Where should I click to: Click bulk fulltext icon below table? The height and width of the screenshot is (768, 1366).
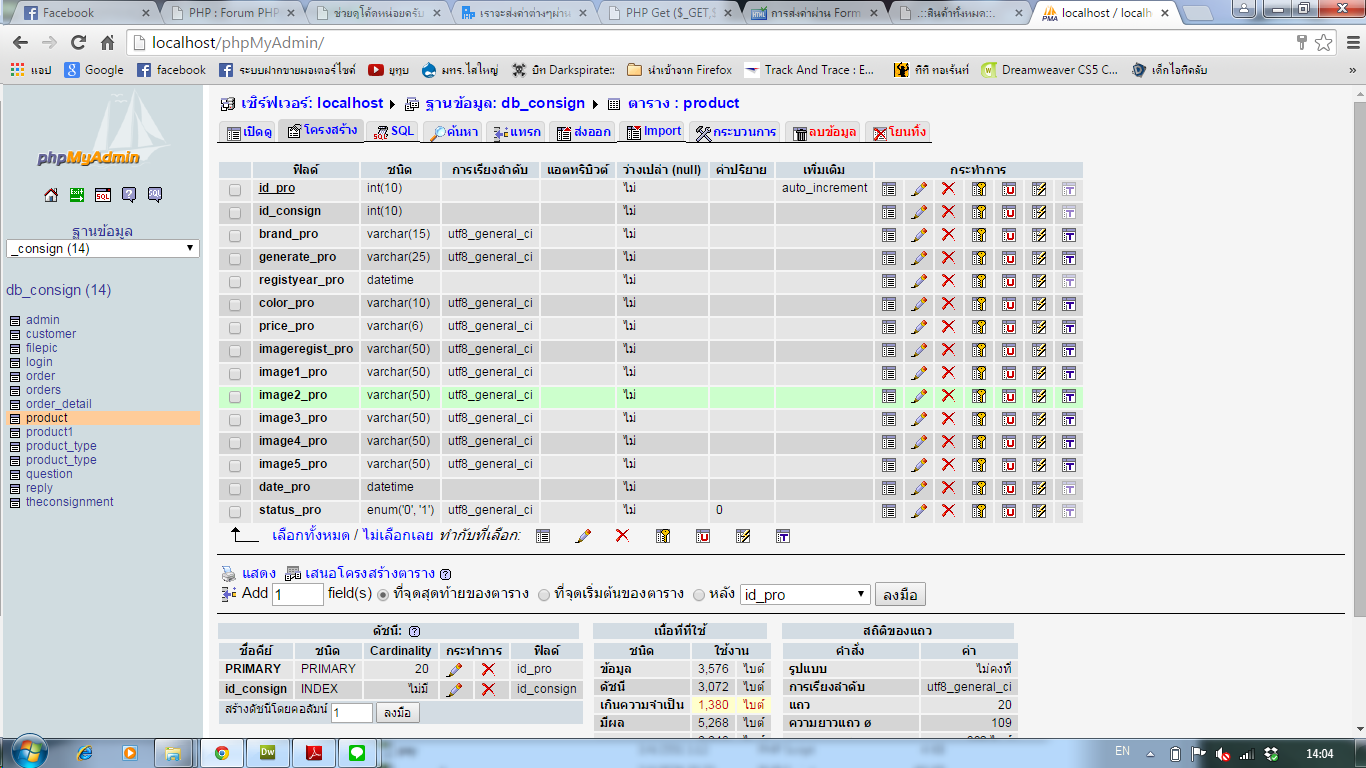[783, 536]
